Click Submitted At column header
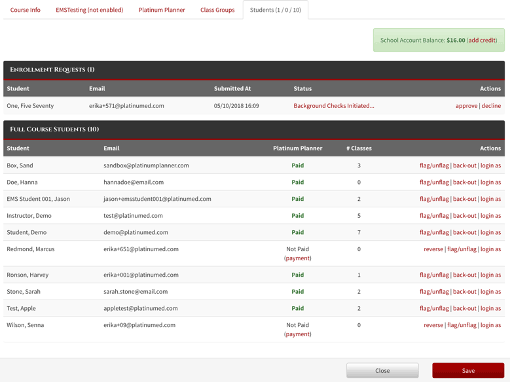The image size is (510, 382). [x=232, y=89]
